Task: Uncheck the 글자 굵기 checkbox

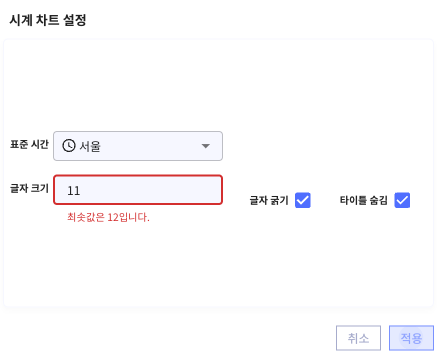Action: point(303,200)
